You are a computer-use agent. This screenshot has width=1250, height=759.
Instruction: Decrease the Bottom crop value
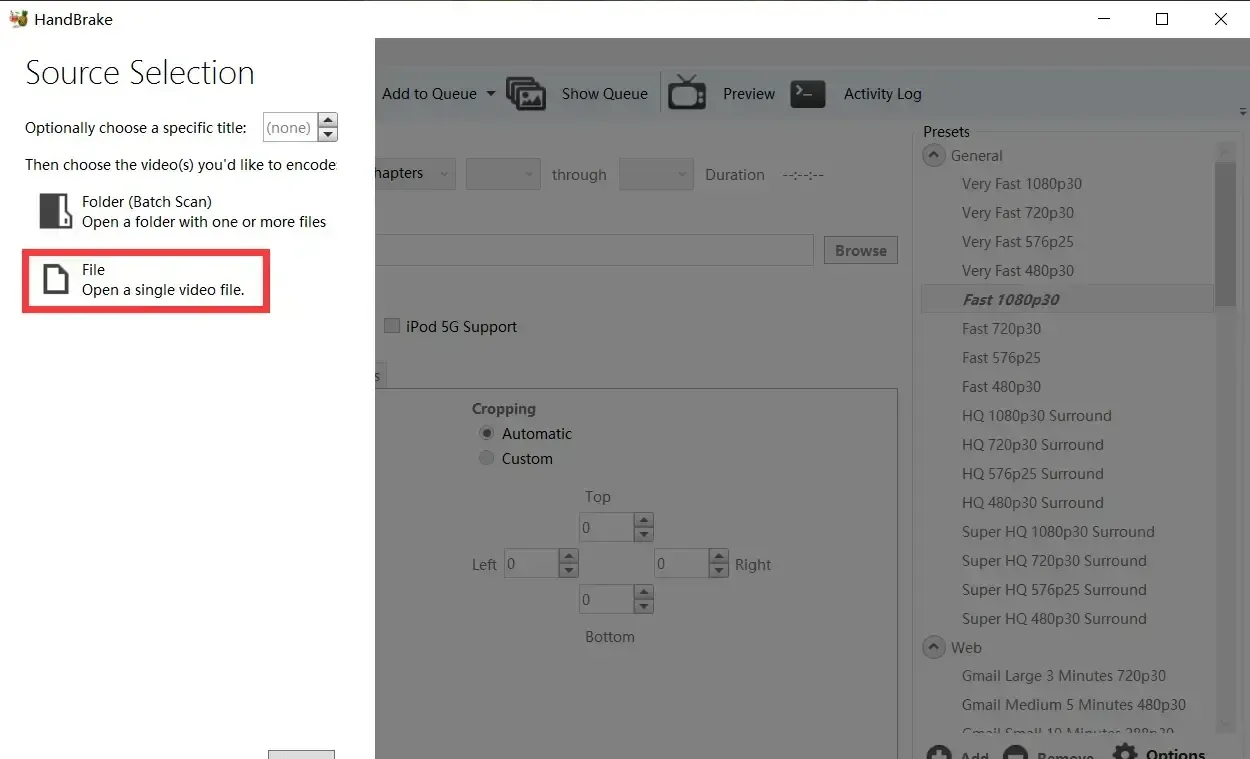click(x=644, y=606)
